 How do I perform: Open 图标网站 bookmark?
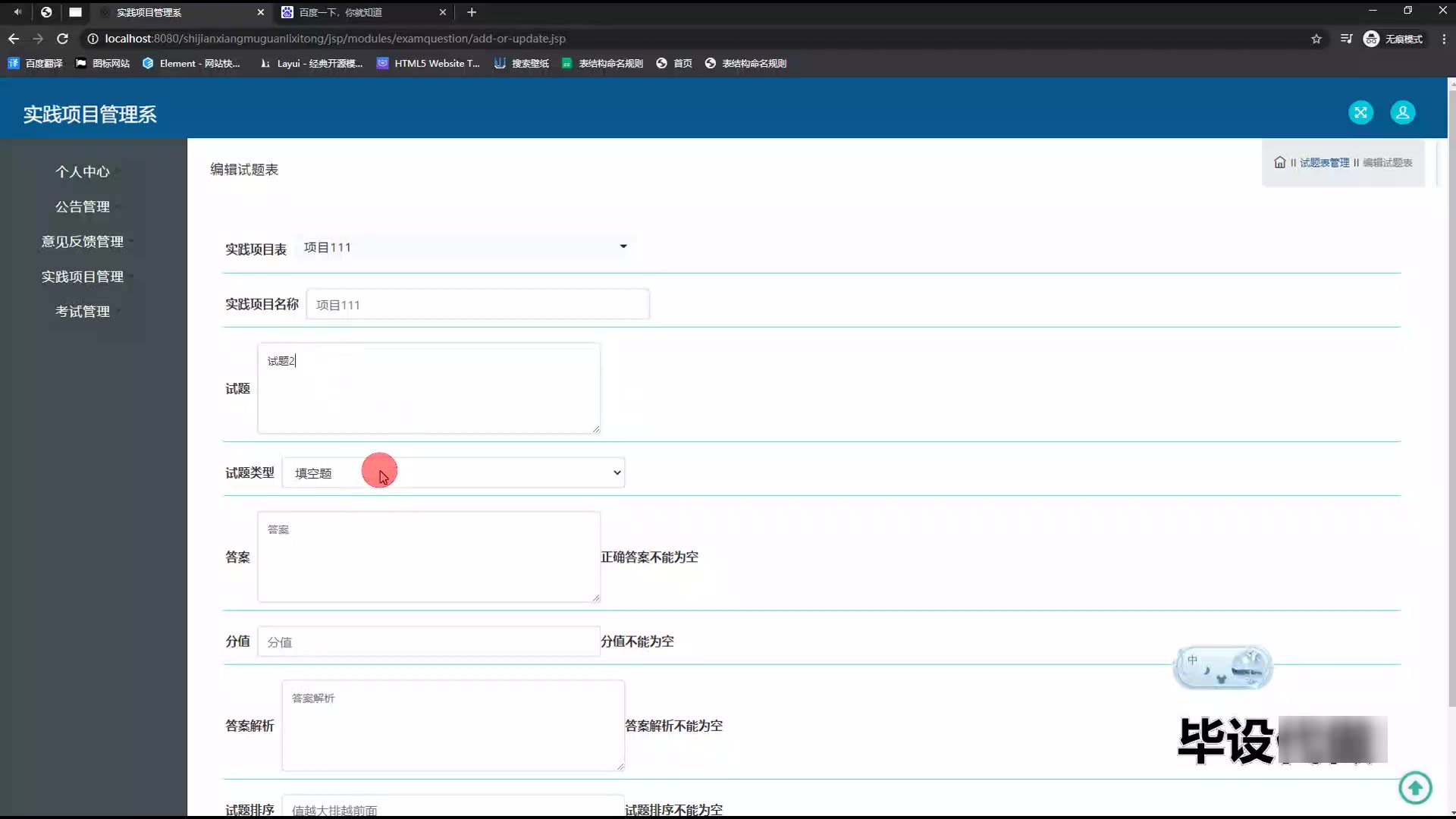pos(103,64)
